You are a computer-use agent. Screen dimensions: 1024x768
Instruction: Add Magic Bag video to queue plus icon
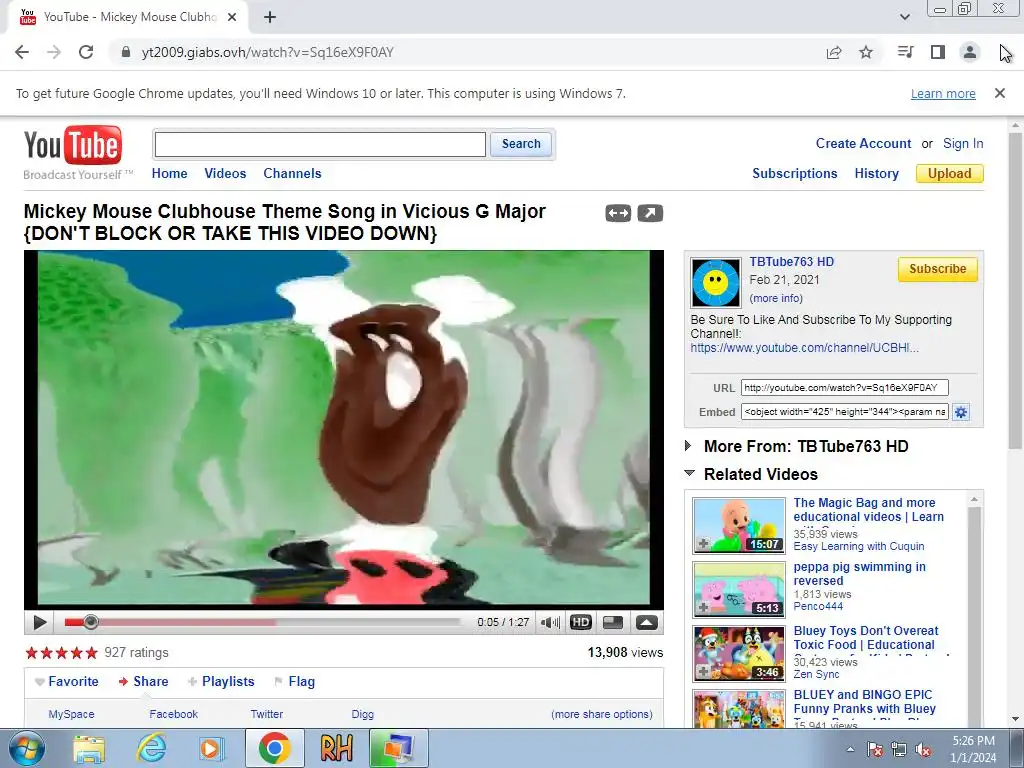tap(703, 543)
